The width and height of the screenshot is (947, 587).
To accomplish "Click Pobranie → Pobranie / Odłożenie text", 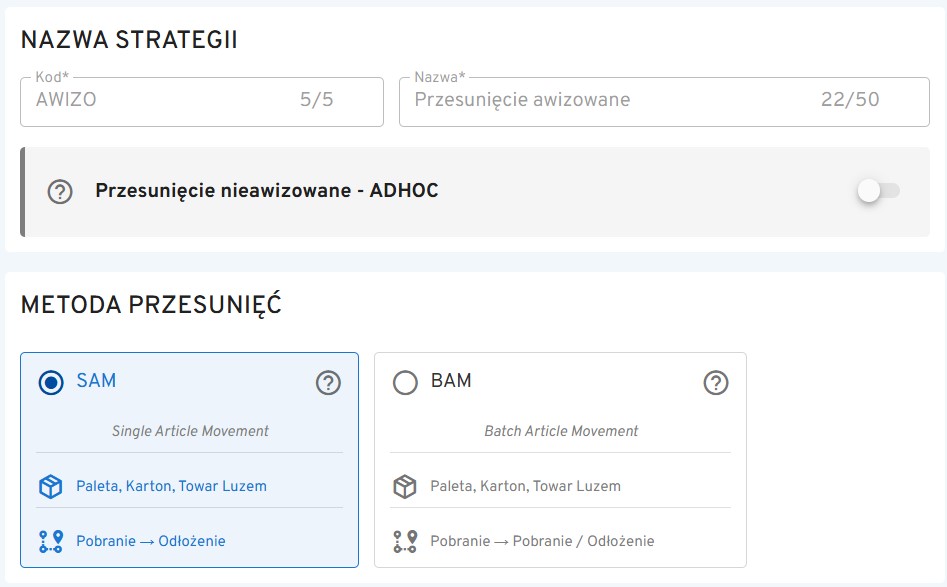I will [x=542, y=541].
